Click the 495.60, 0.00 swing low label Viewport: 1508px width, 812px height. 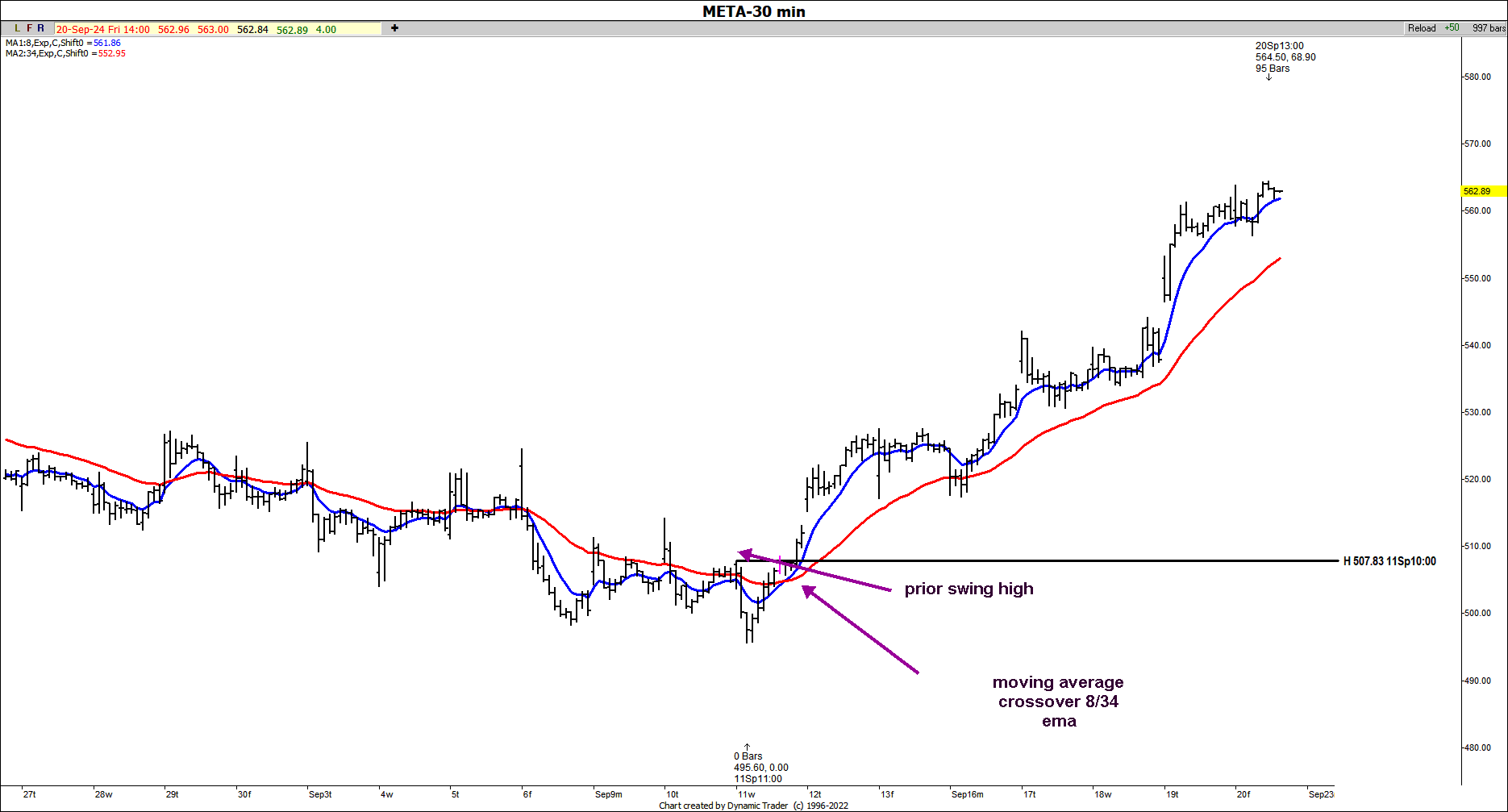[761, 768]
